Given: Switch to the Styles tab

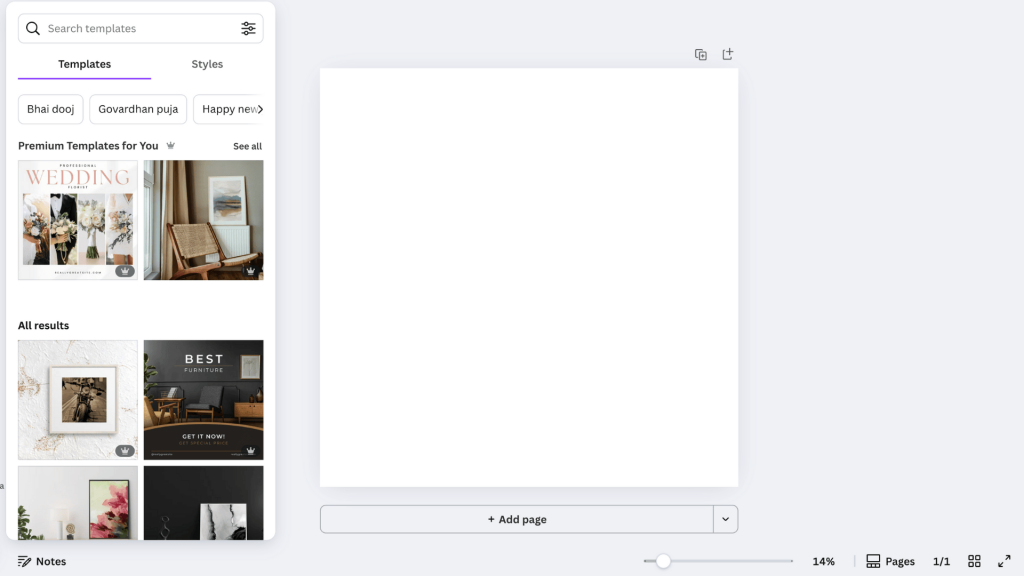Looking at the screenshot, I should point(207,63).
